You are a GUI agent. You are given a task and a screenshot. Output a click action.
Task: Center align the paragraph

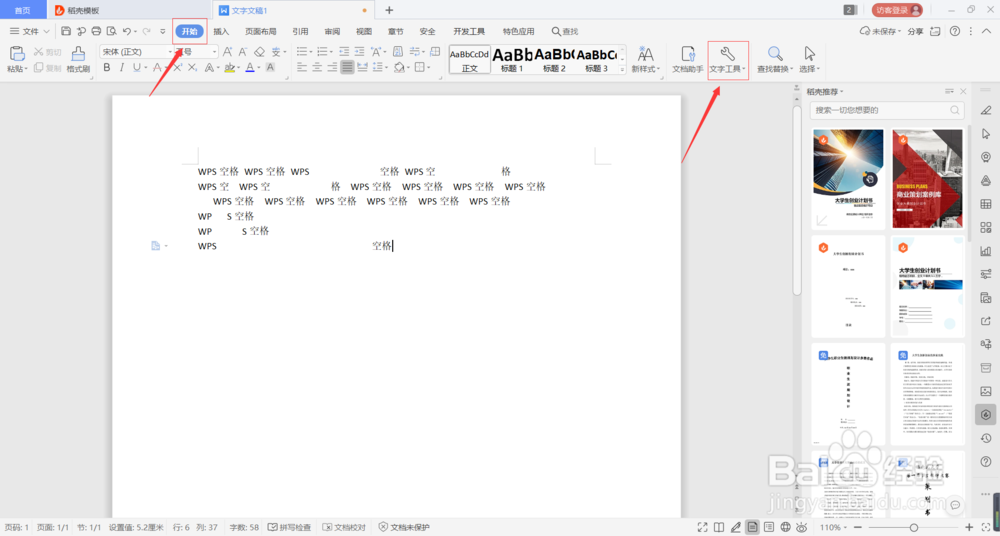pyautogui.click(x=318, y=67)
